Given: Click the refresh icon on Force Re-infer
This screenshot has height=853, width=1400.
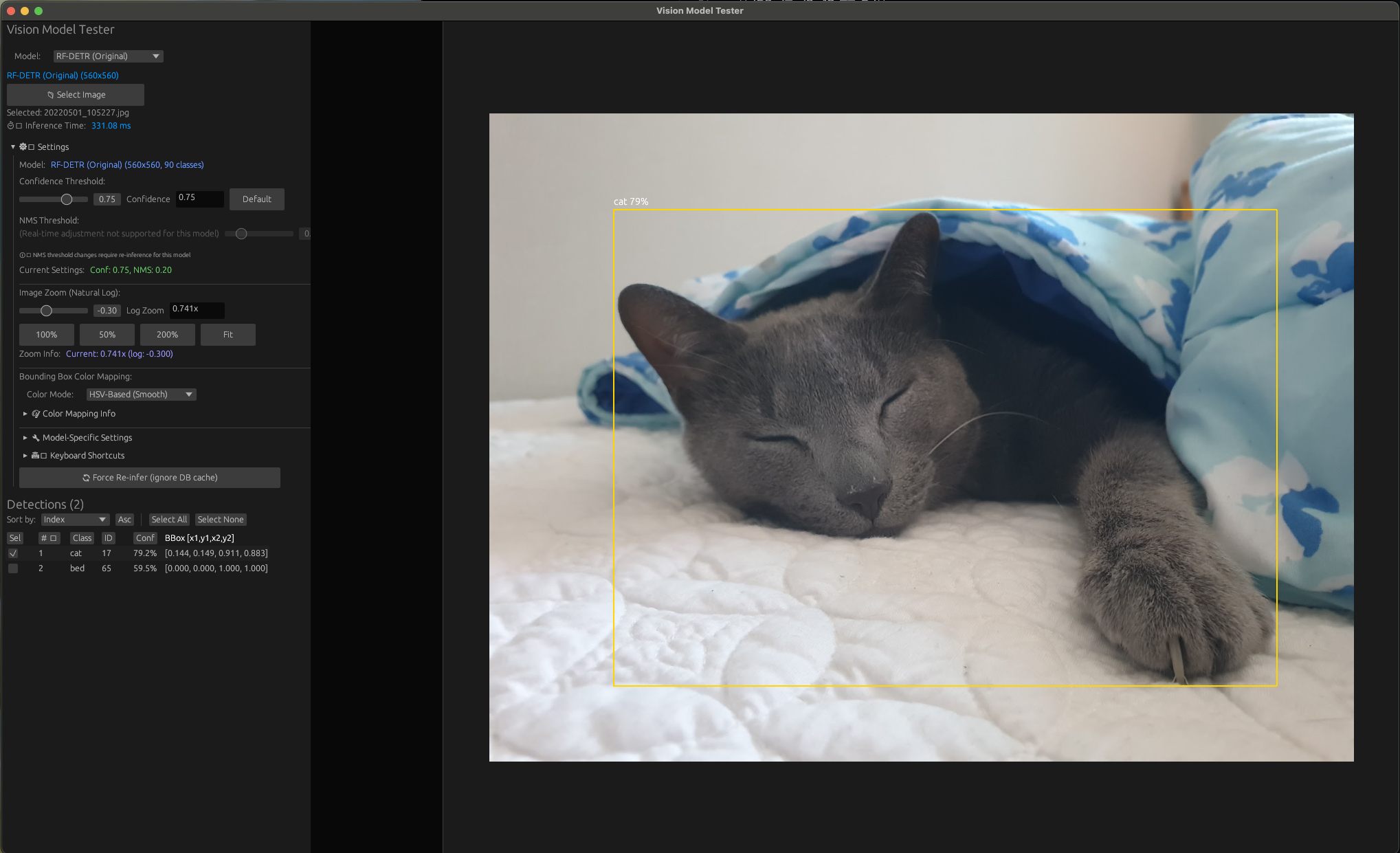Looking at the screenshot, I should (86, 478).
